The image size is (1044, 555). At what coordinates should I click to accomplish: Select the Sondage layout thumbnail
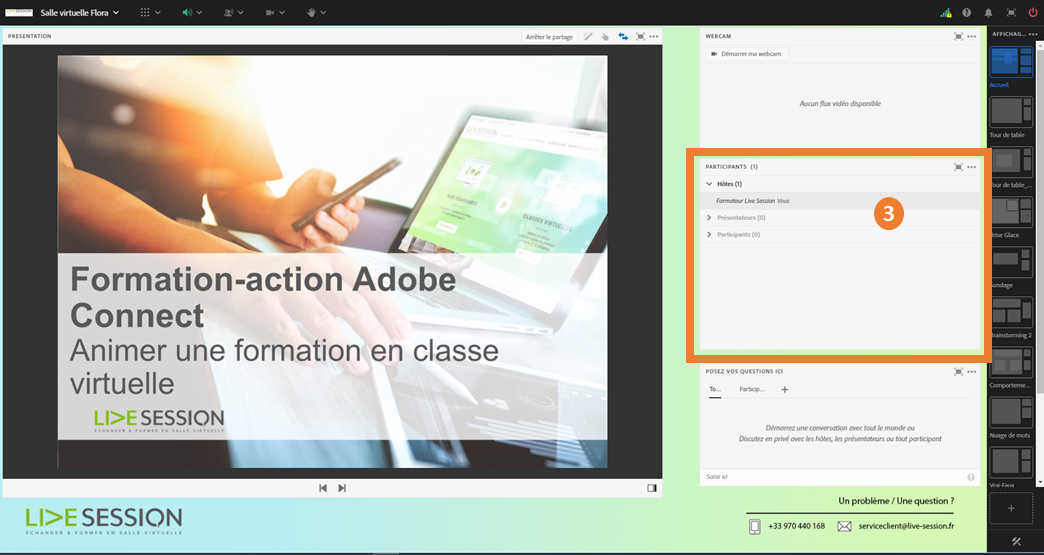(1011, 262)
